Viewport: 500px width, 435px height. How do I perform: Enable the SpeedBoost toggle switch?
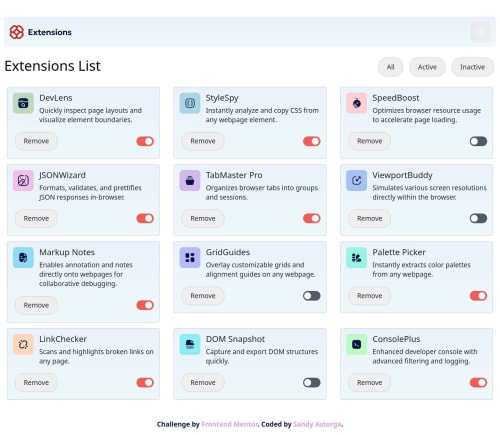coord(478,141)
